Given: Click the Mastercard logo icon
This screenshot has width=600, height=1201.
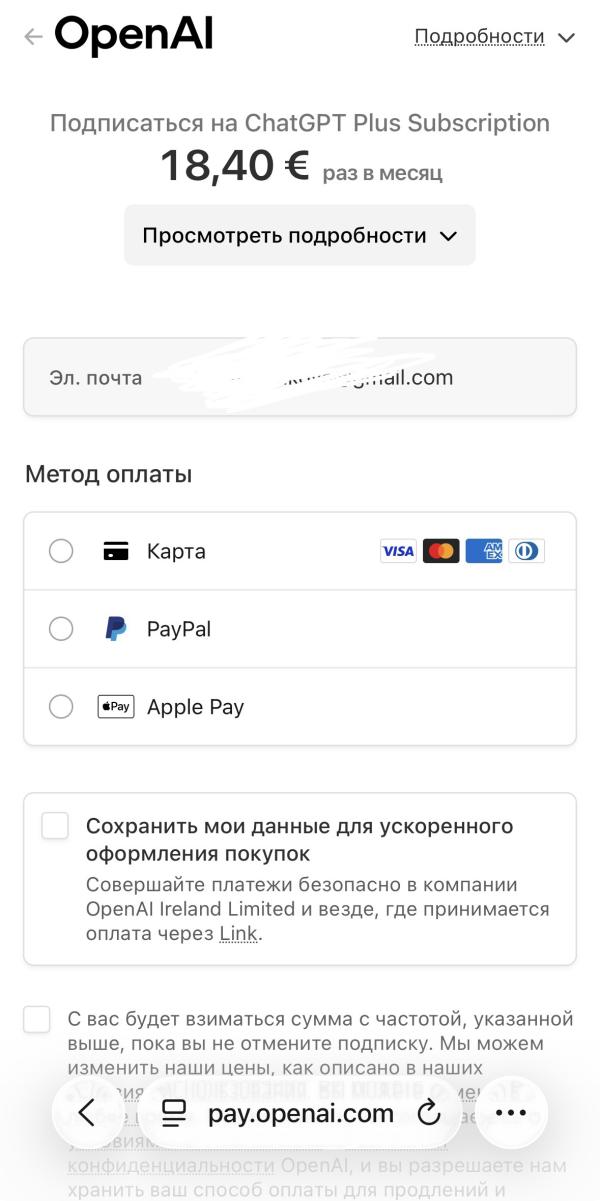Looking at the screenshot, I should [x=441, y=551].
